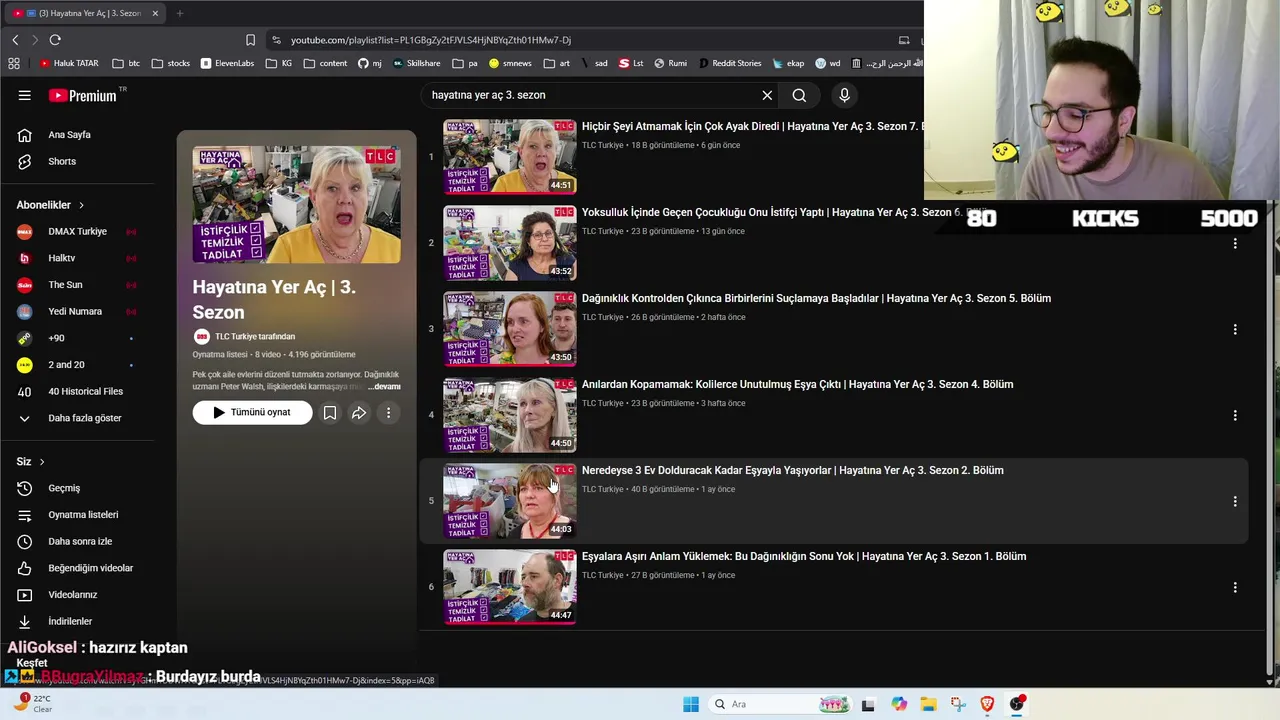
Task: Close the Hayatına Yer Aç browser tab
Action: (155, 13)
